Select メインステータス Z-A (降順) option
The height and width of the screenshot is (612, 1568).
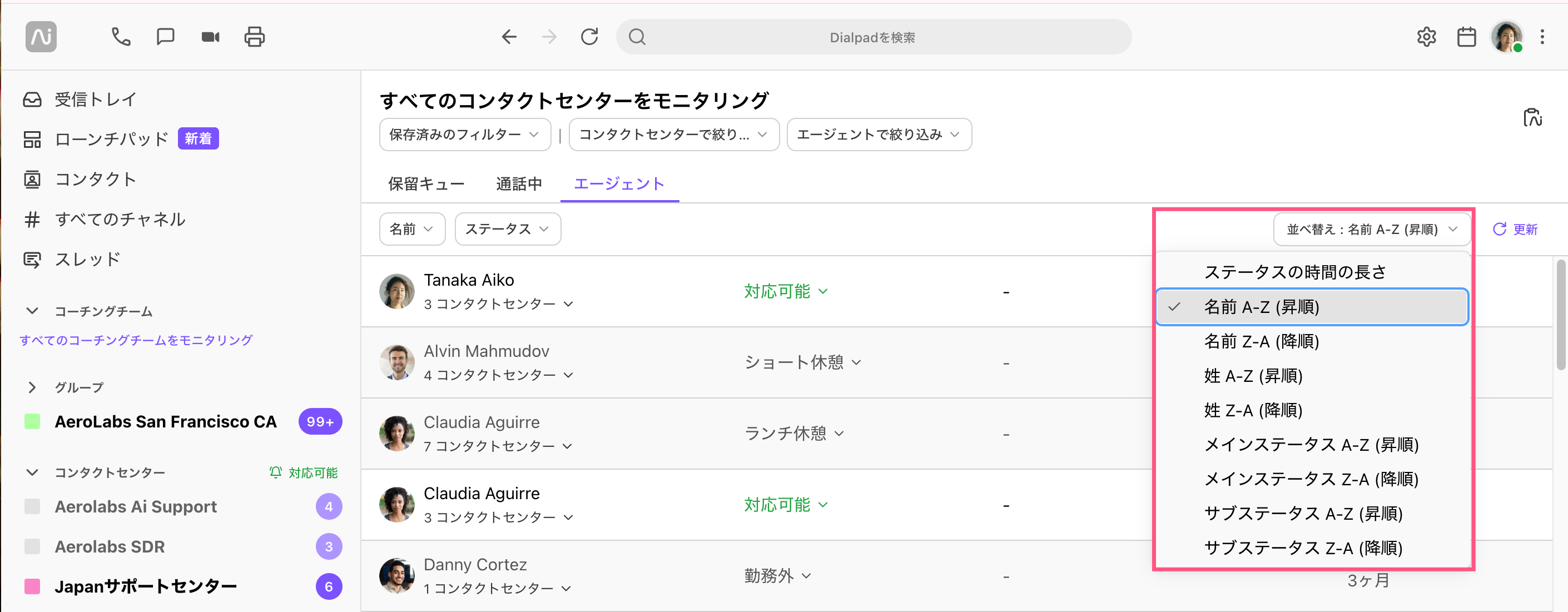tap(1312, 479)
